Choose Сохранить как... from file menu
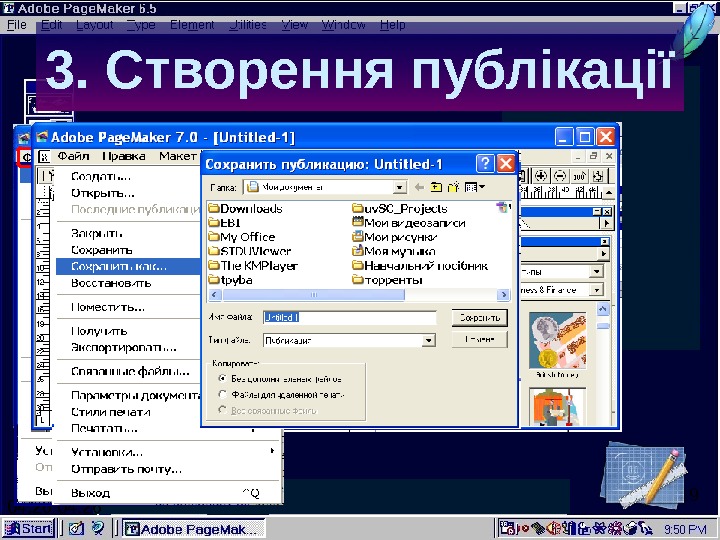Viewport: 720px width, 540px height. click(x=128, y=266)
